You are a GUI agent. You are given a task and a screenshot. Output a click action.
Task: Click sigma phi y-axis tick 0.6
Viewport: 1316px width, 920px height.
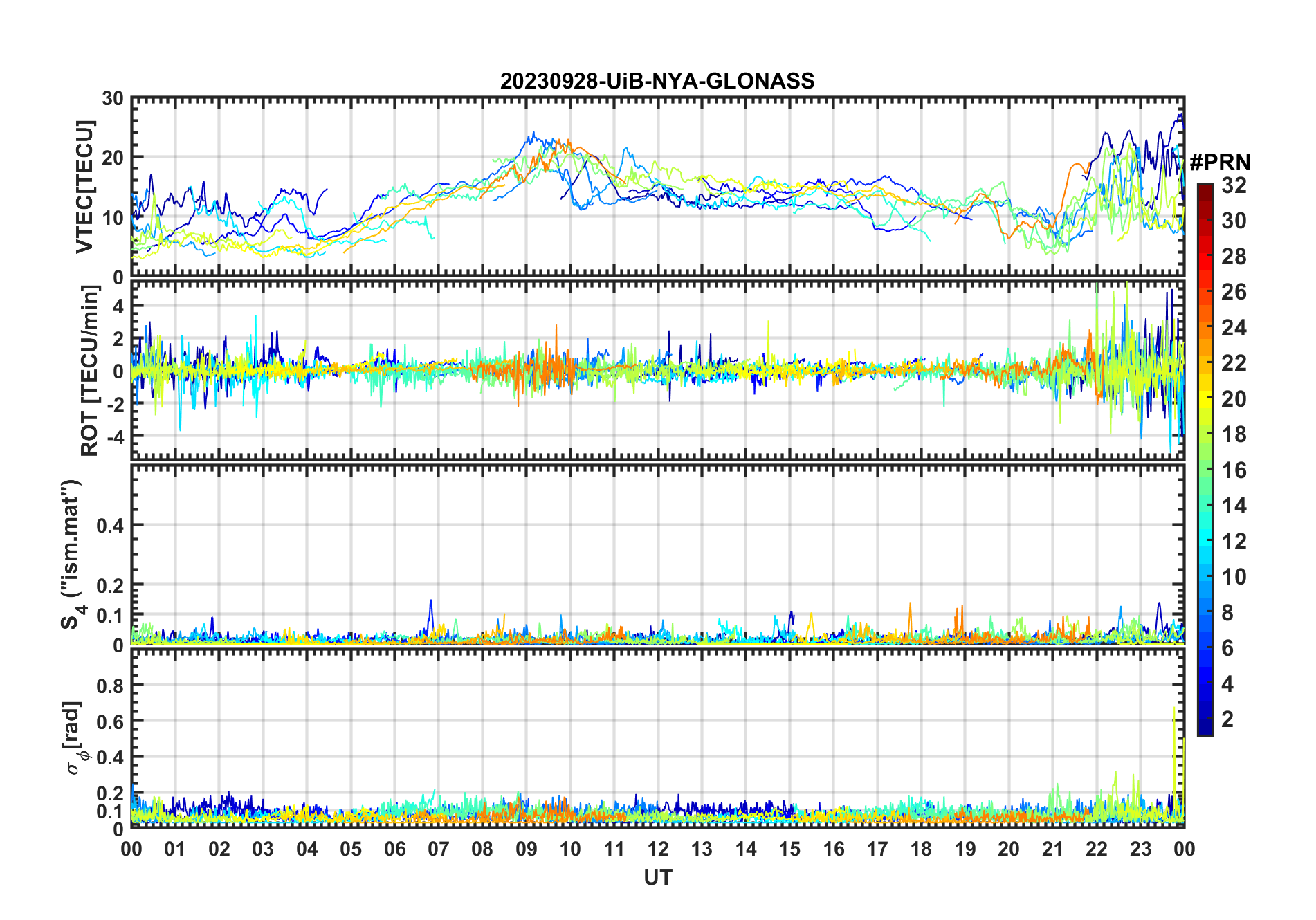pyautogui.click(x=110, y=721)
